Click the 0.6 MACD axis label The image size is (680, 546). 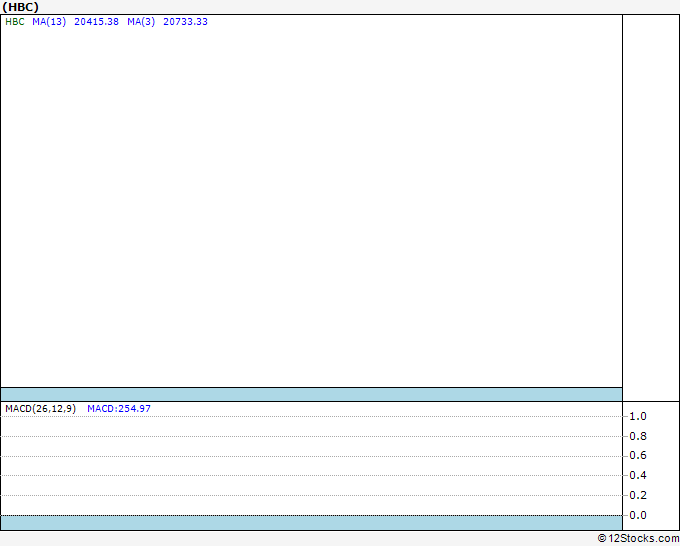(638, 455)
